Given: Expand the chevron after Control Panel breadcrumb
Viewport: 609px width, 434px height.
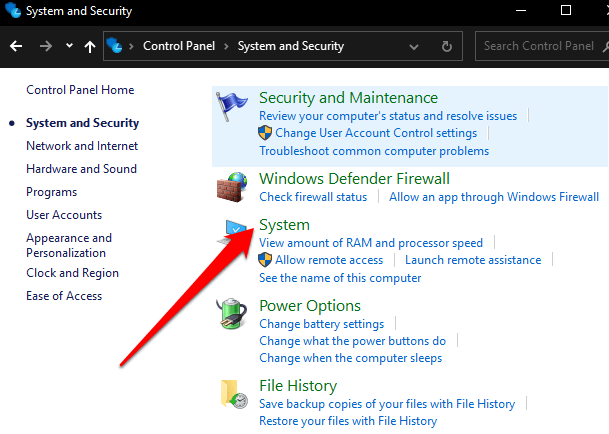Looking at the screenshot, I should (x=226, y=46).
